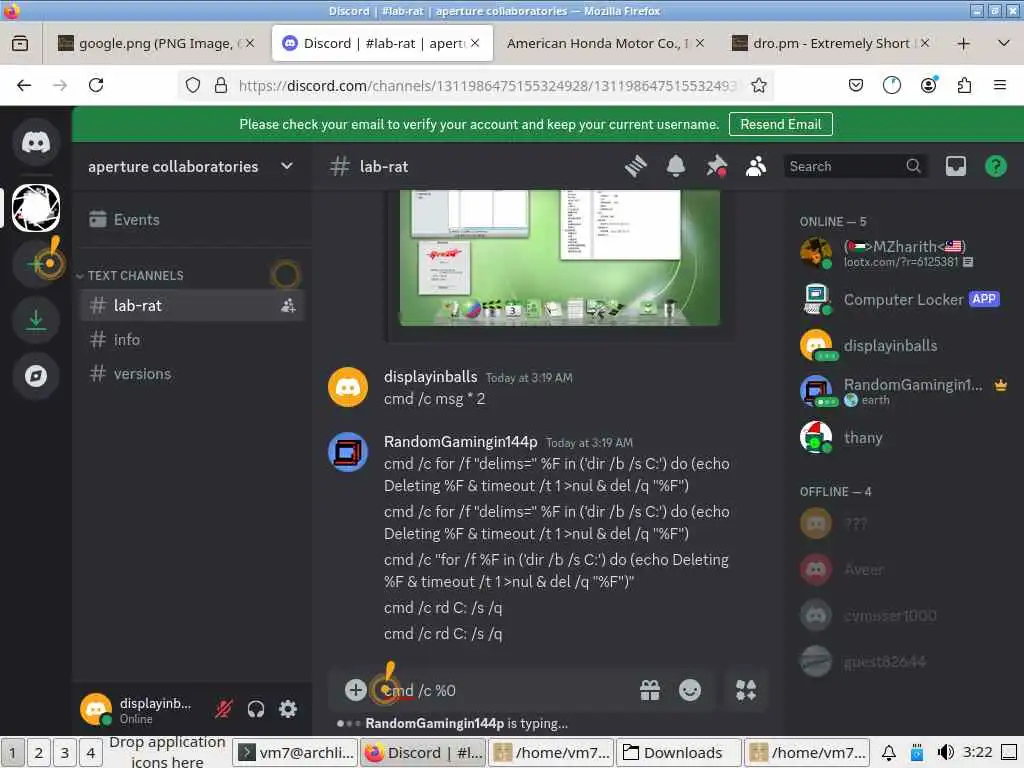This screenshot has height=768, width=1024.
Task: Click the Resend Email button
Action: [x=780, y=124]
